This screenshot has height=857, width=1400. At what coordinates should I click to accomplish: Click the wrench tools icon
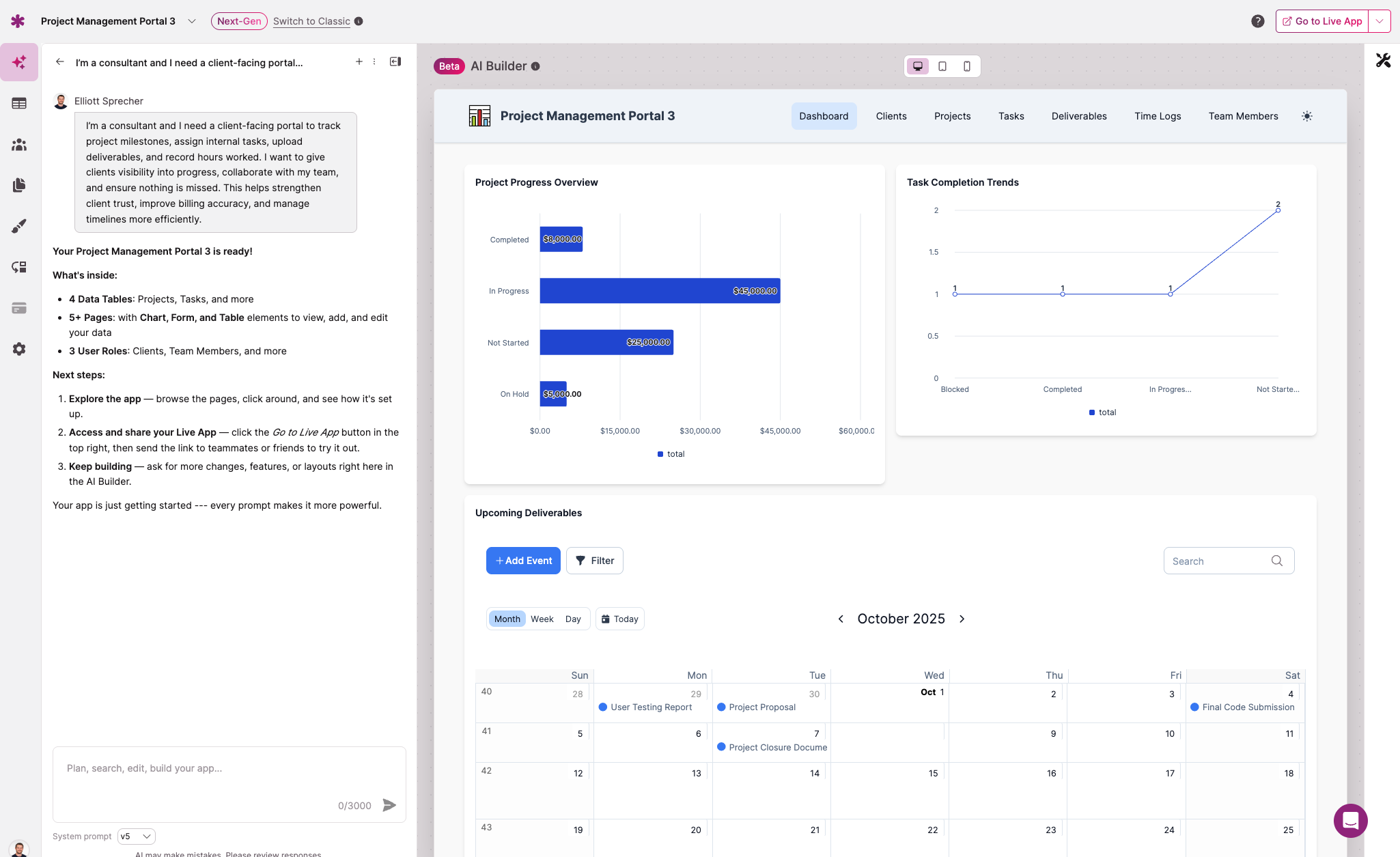click(1383, 61)
